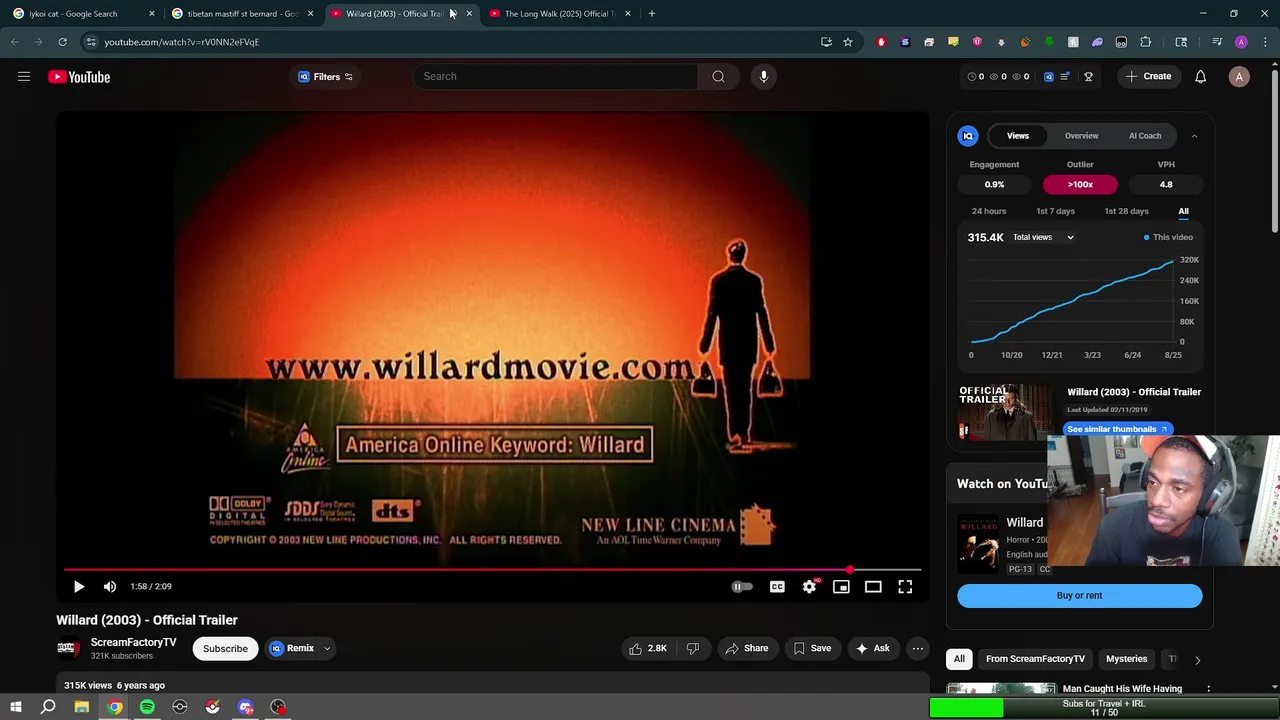Submit search with the magnifier button
The image size is (1280, 720).
point(718,76)
